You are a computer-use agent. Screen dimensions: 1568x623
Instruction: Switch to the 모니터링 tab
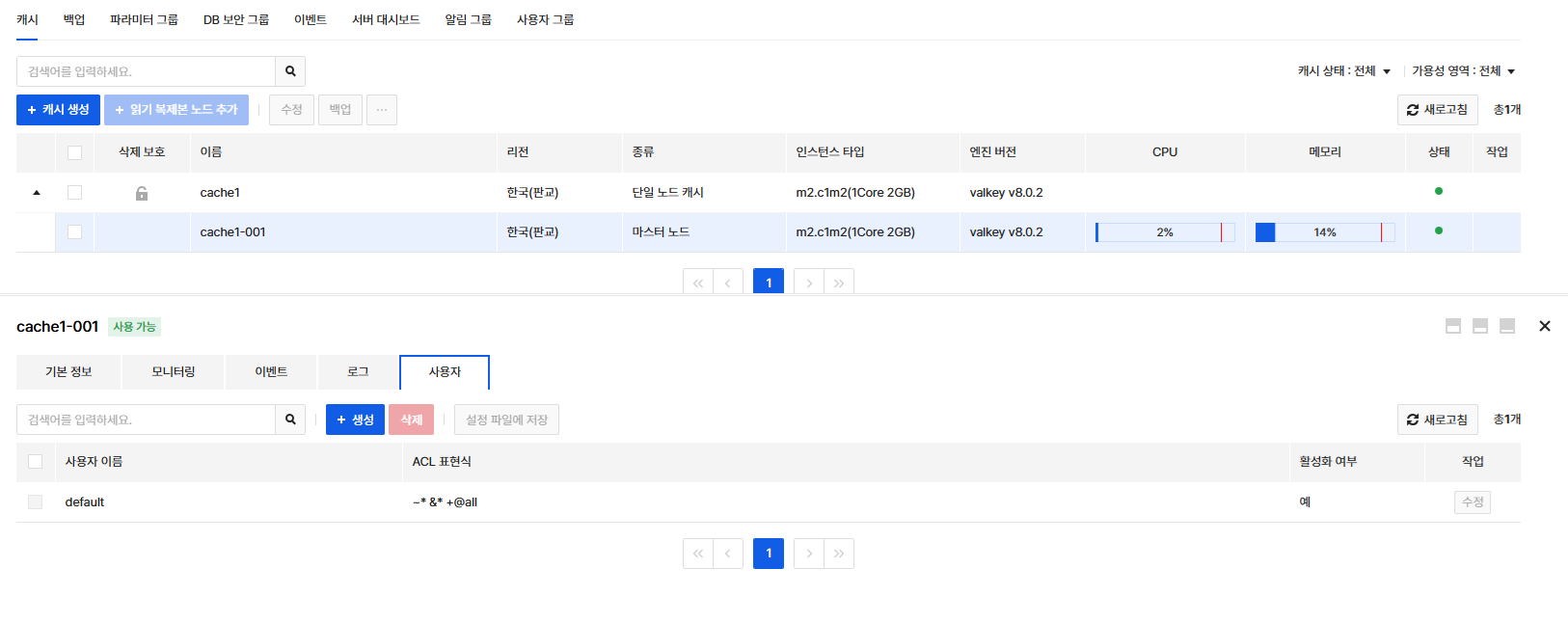[174, 372]
